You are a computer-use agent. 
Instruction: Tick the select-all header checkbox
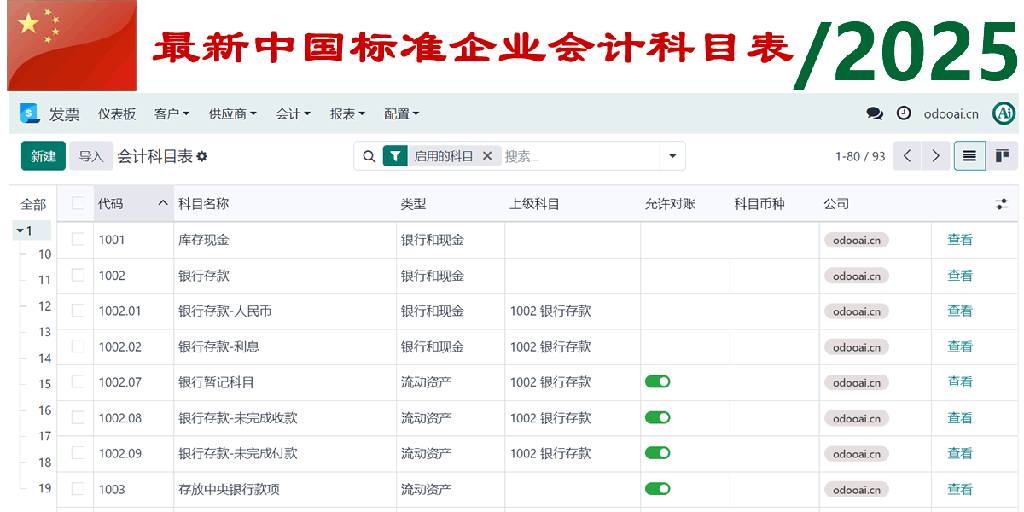point(78,204)
